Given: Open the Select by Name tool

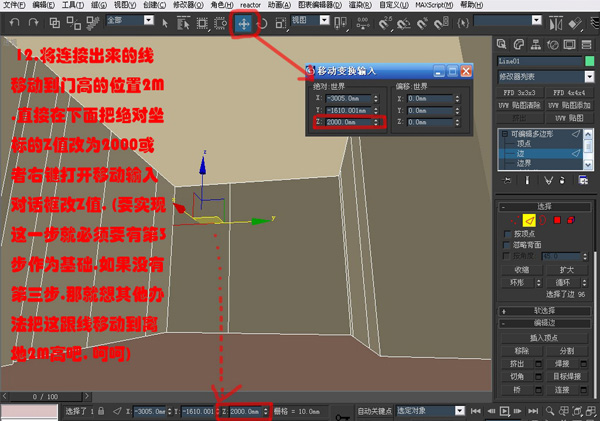Looking at the screenshot, I should coord(183,23).
